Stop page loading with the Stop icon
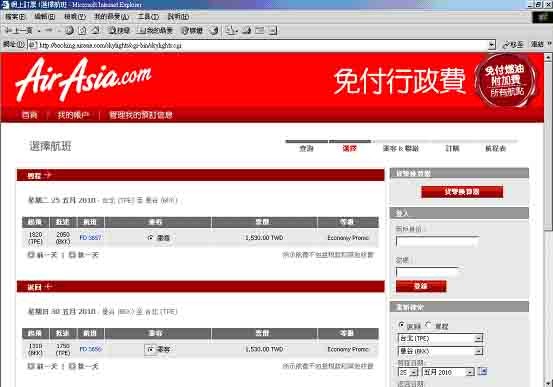The width and height of the screenshot is (553, 387). 69,30
